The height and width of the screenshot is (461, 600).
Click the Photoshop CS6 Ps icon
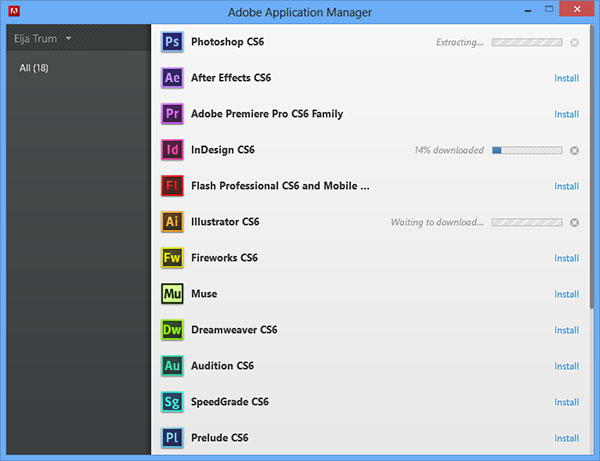(x=172, y=42)
